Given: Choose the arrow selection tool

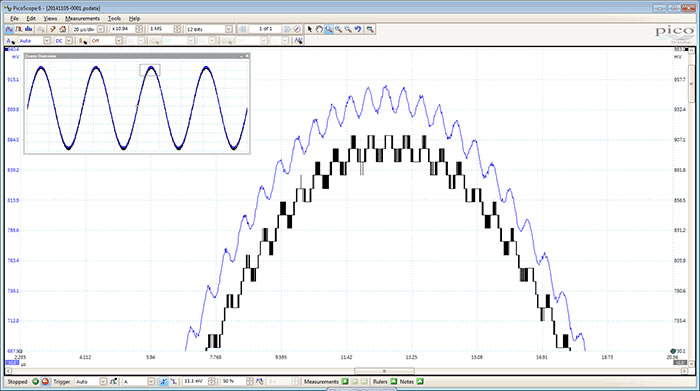Looking at the screenshot, I should coord(309,29).
